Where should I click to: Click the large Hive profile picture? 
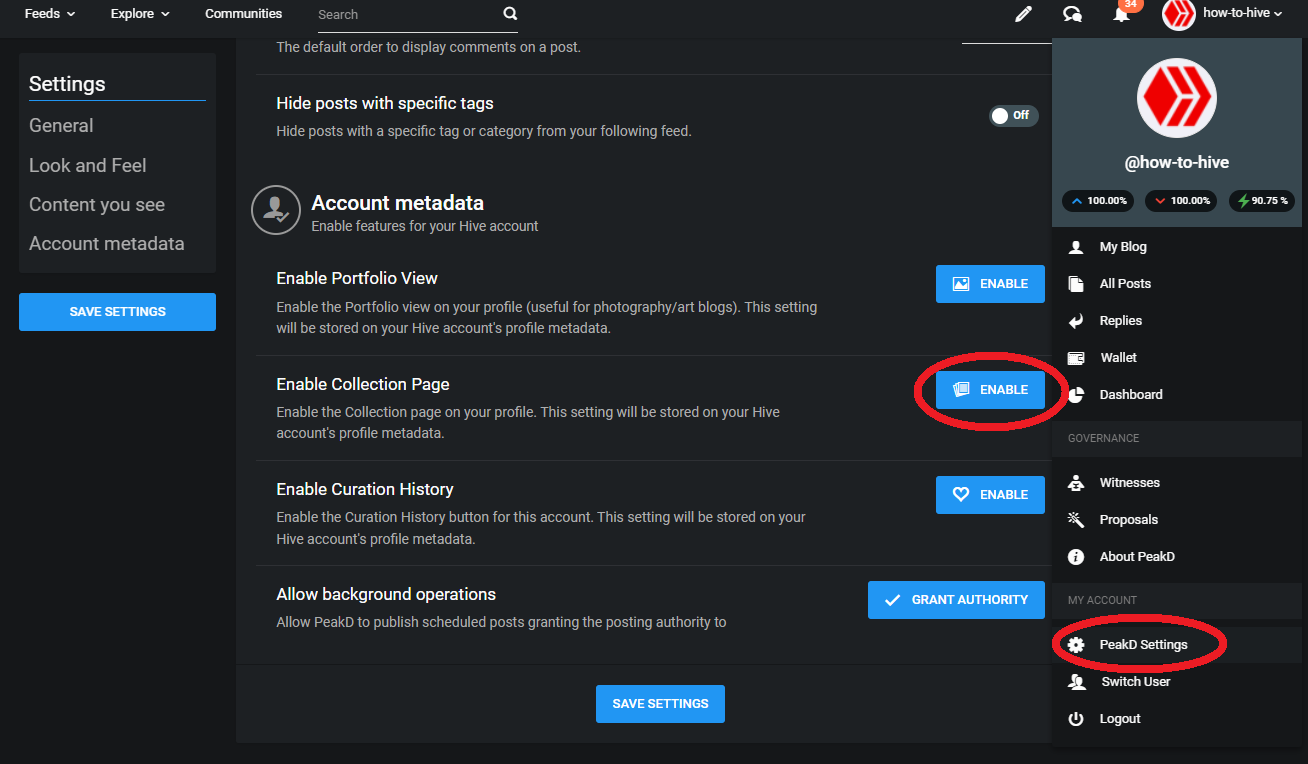tap(1176, 97)
